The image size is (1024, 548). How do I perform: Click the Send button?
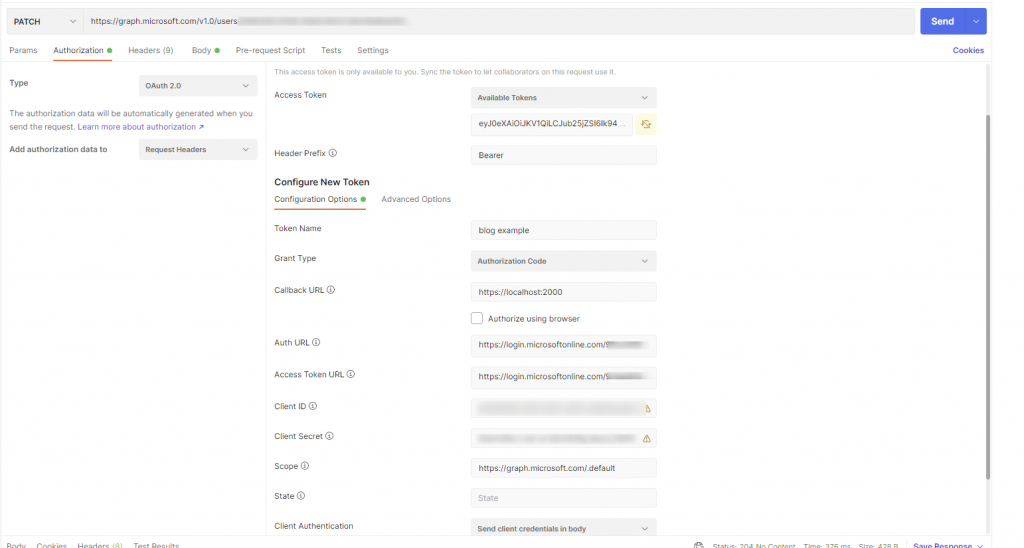coord(942,22)
